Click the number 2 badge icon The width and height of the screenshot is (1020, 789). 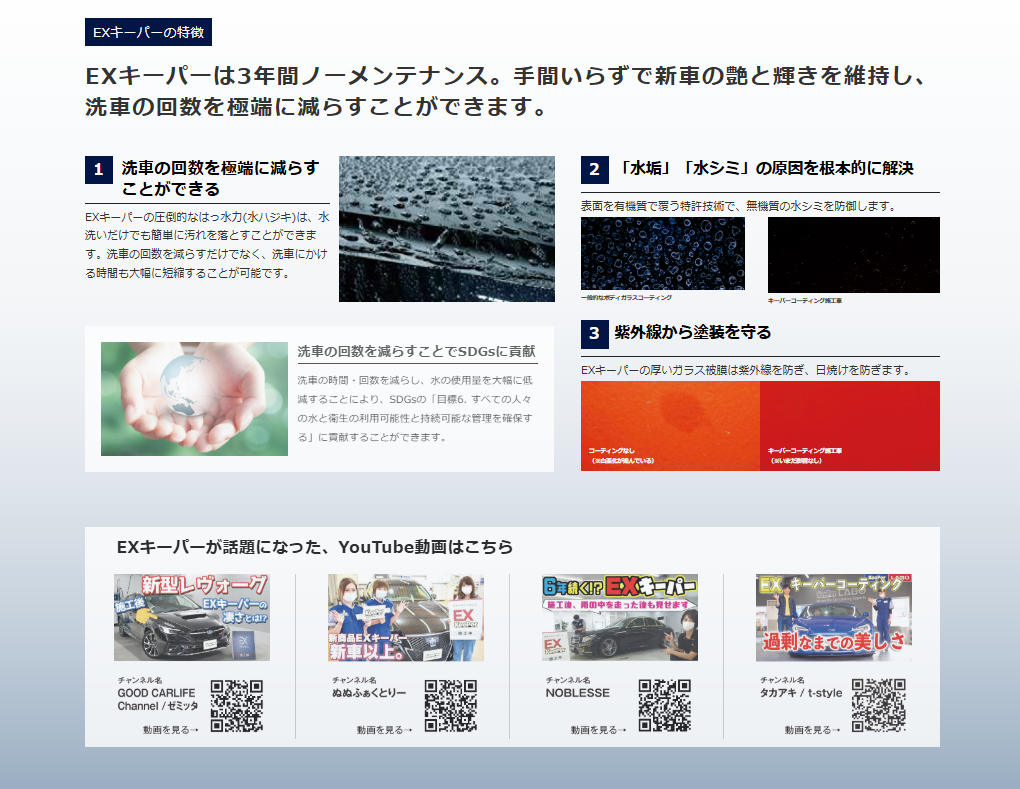[x=594, y=170]
